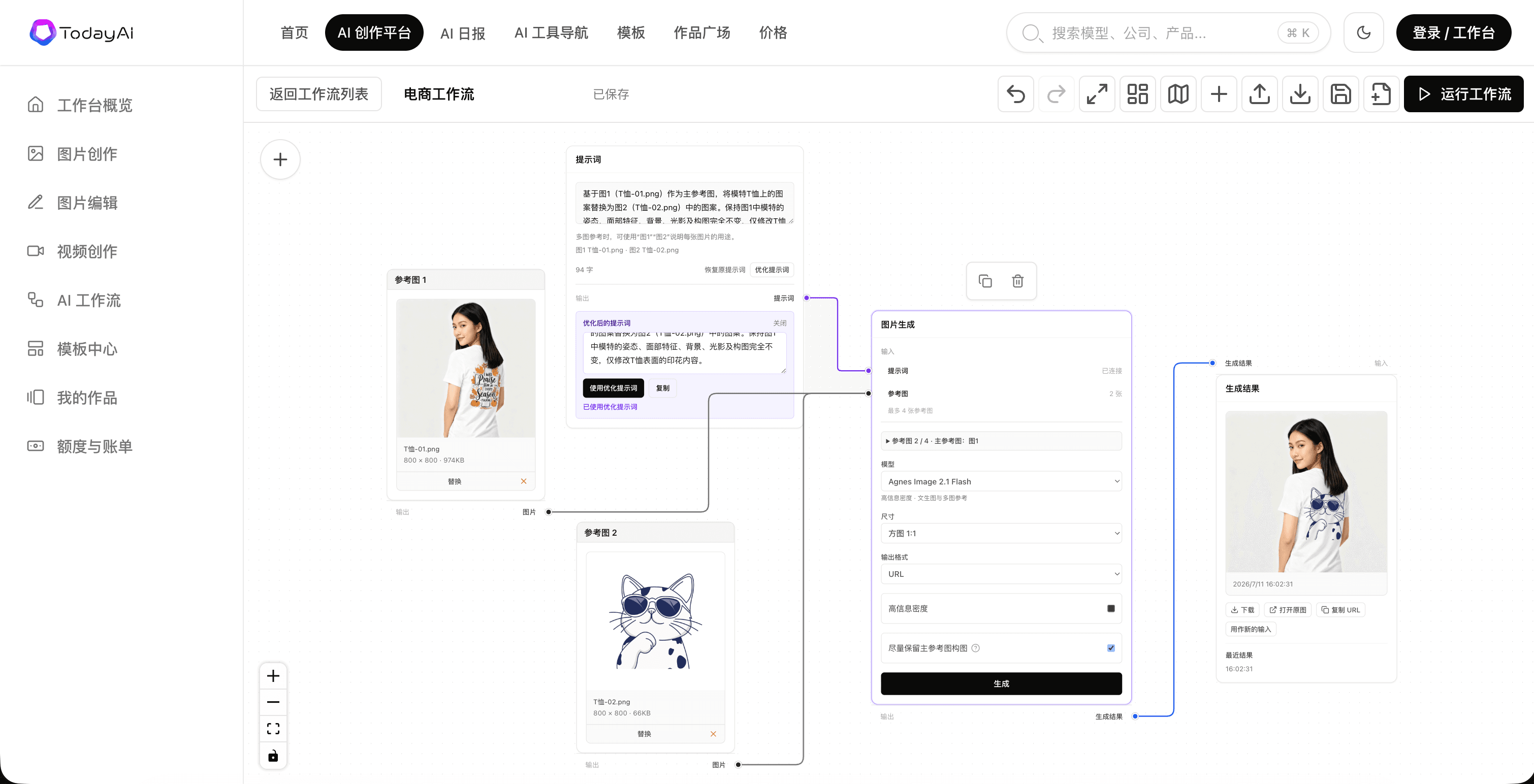Click the grid layout icon in toolbar

[x=1137, y=94]
